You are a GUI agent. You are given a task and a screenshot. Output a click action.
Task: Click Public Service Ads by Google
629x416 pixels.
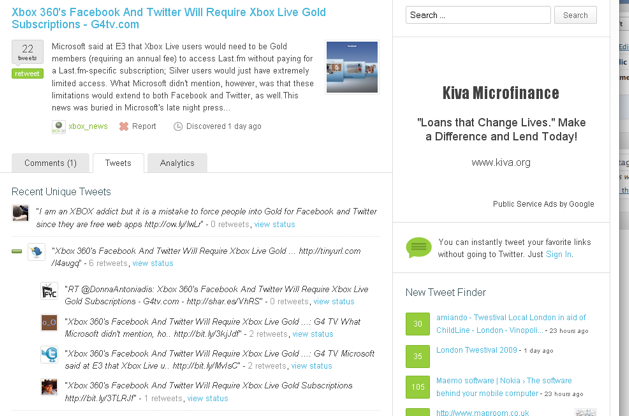click(x=543, y=204)
